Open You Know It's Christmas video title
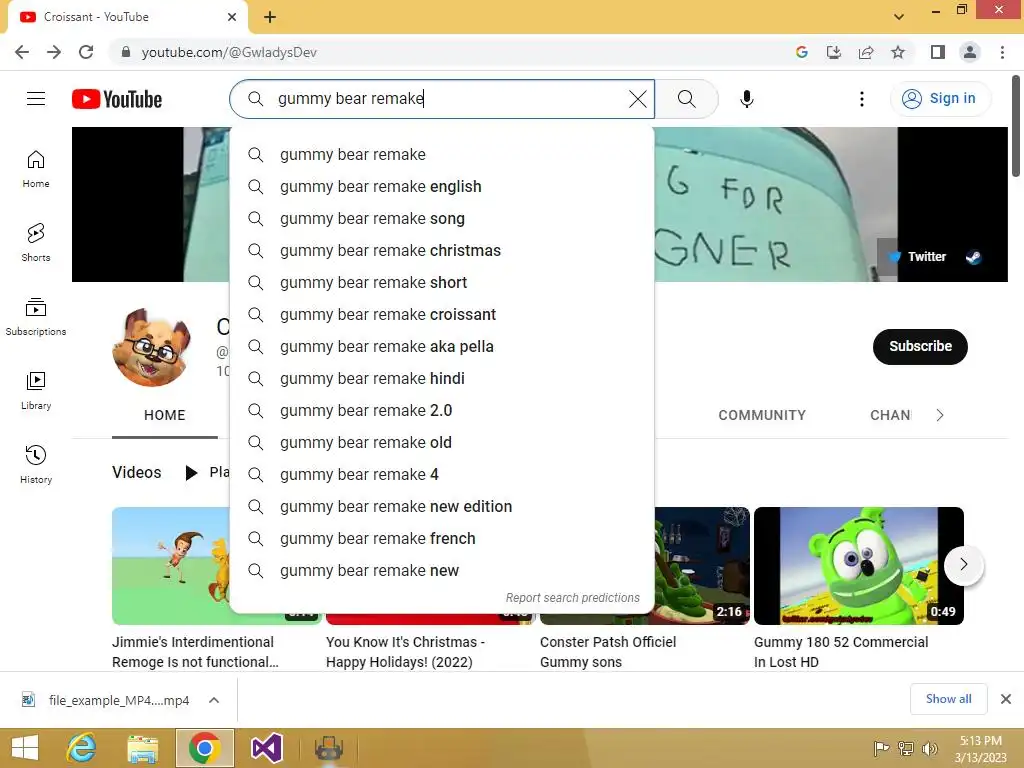The width and height of the screenshot is (1024, 768). click(x=405, y=652)
